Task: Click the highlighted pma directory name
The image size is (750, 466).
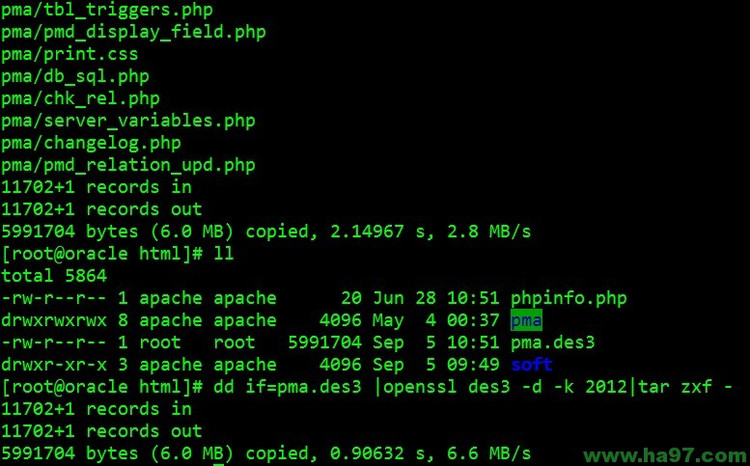Action: coord(526,320)
